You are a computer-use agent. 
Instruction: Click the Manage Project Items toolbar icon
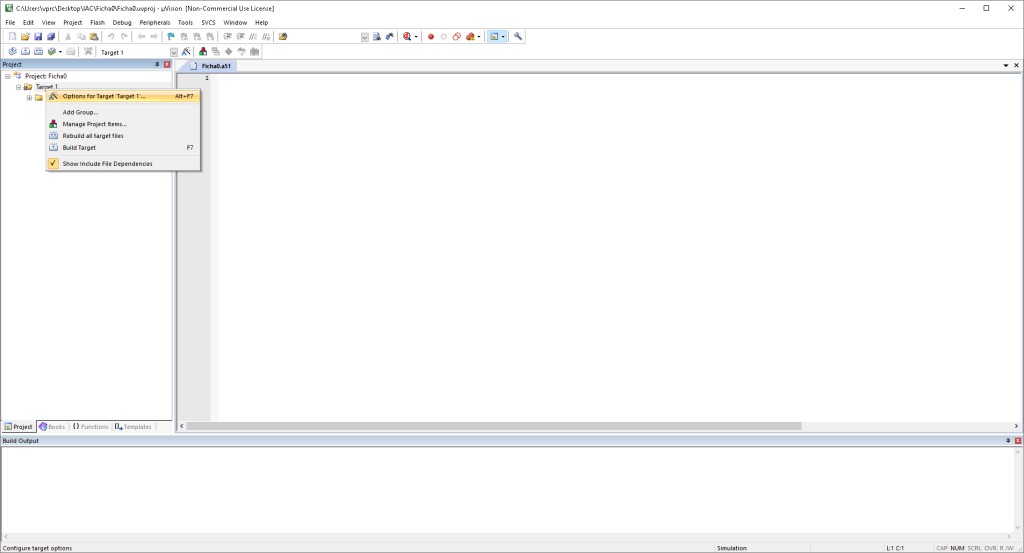[203, 52]
